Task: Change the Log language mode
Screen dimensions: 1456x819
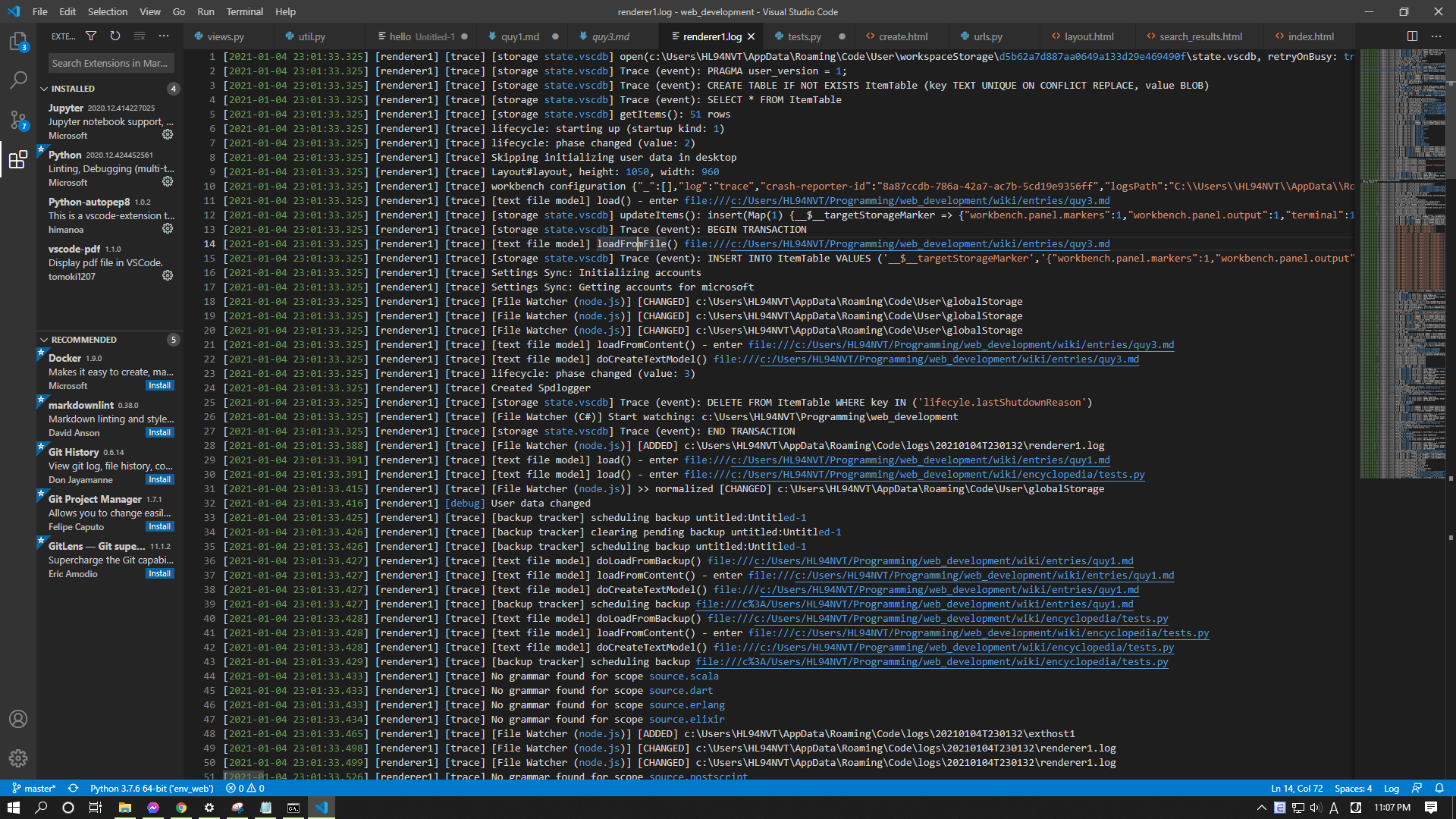Action: click(x=1391, y=788)
